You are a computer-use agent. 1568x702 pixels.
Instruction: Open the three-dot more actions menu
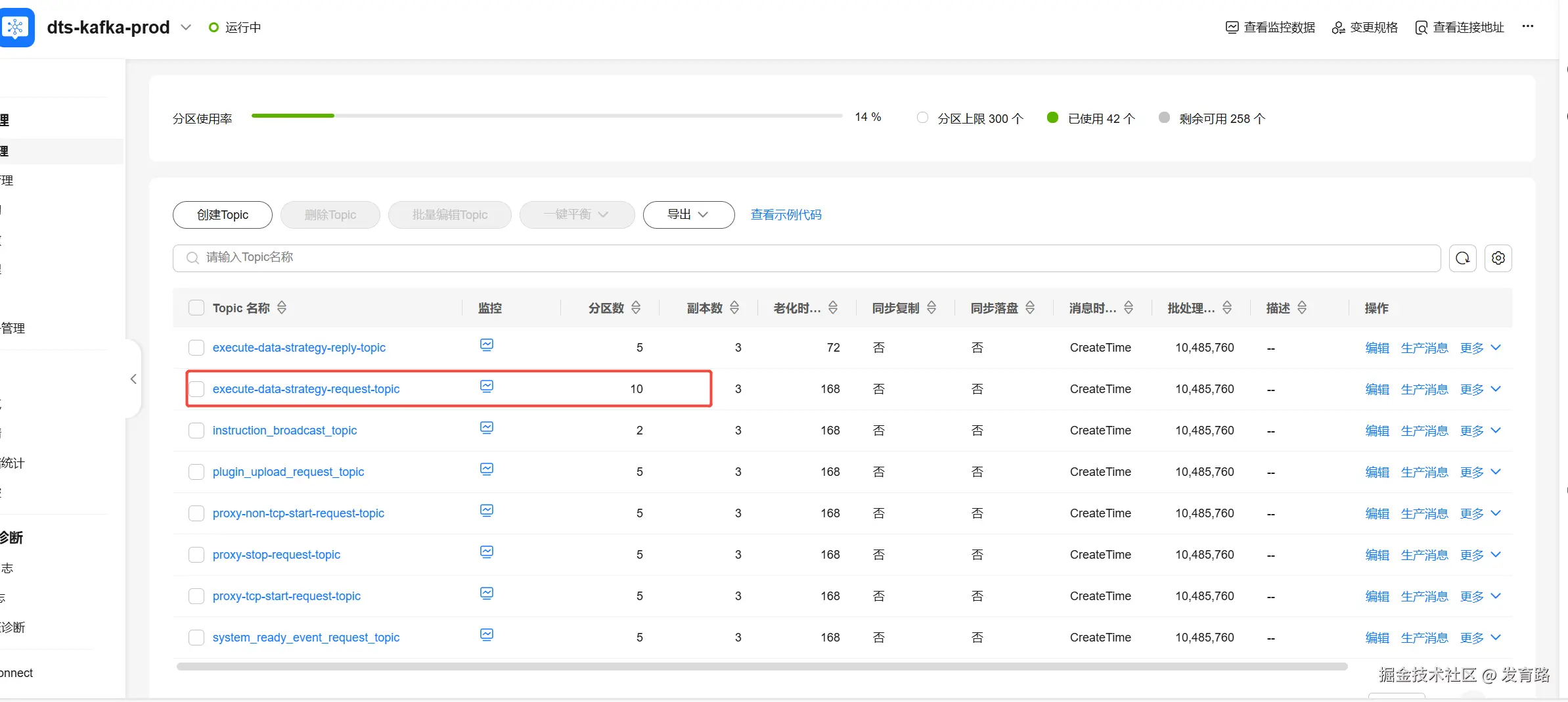point(1528,26)
